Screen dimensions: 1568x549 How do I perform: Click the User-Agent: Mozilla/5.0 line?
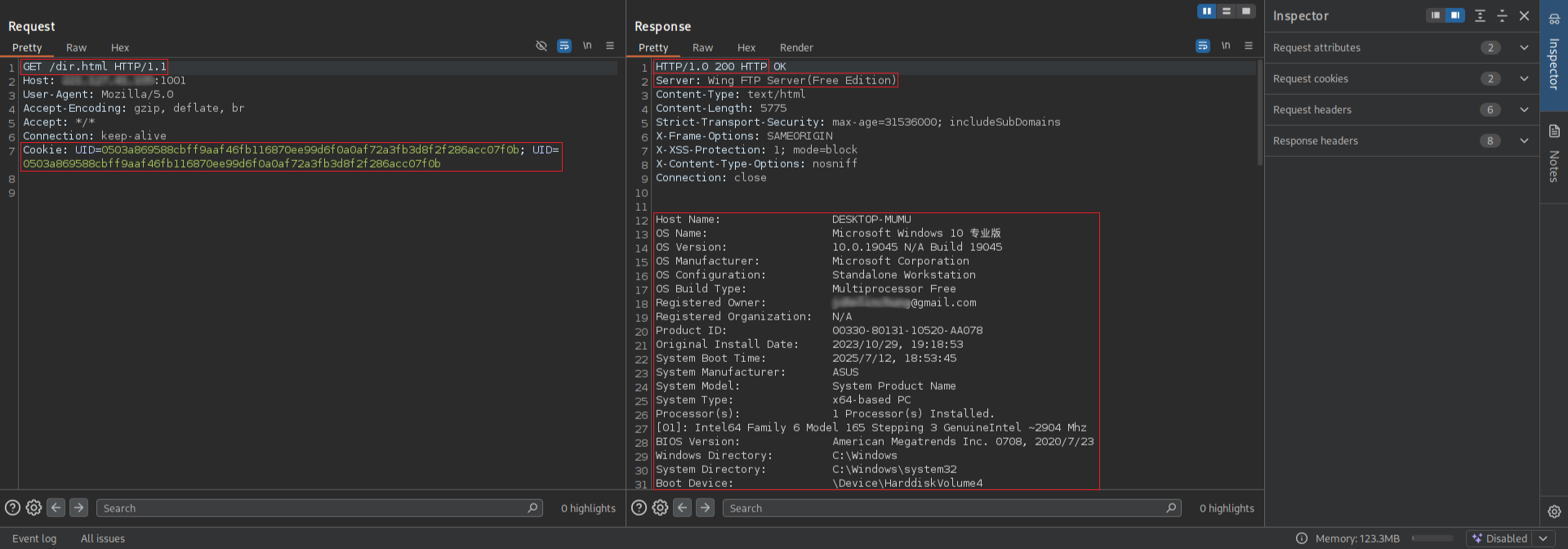click(98, 94)
